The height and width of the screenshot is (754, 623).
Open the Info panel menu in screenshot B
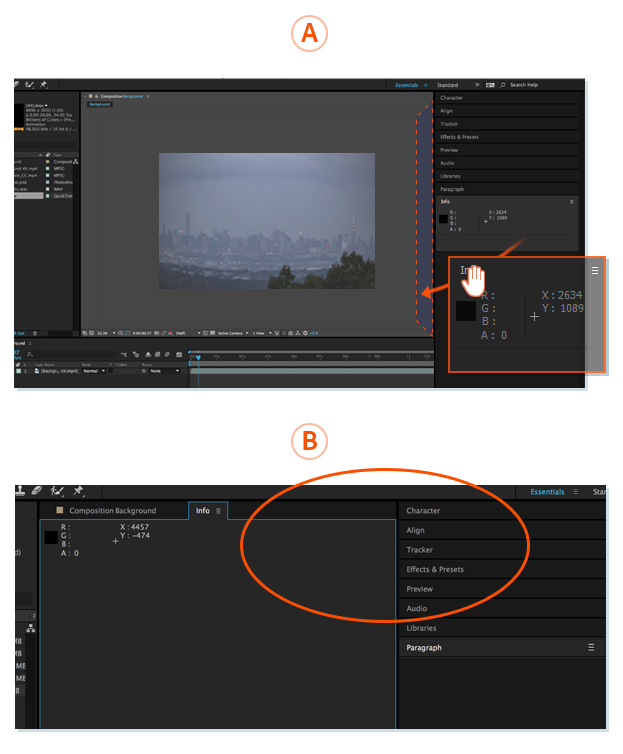(x=218, y=511)
